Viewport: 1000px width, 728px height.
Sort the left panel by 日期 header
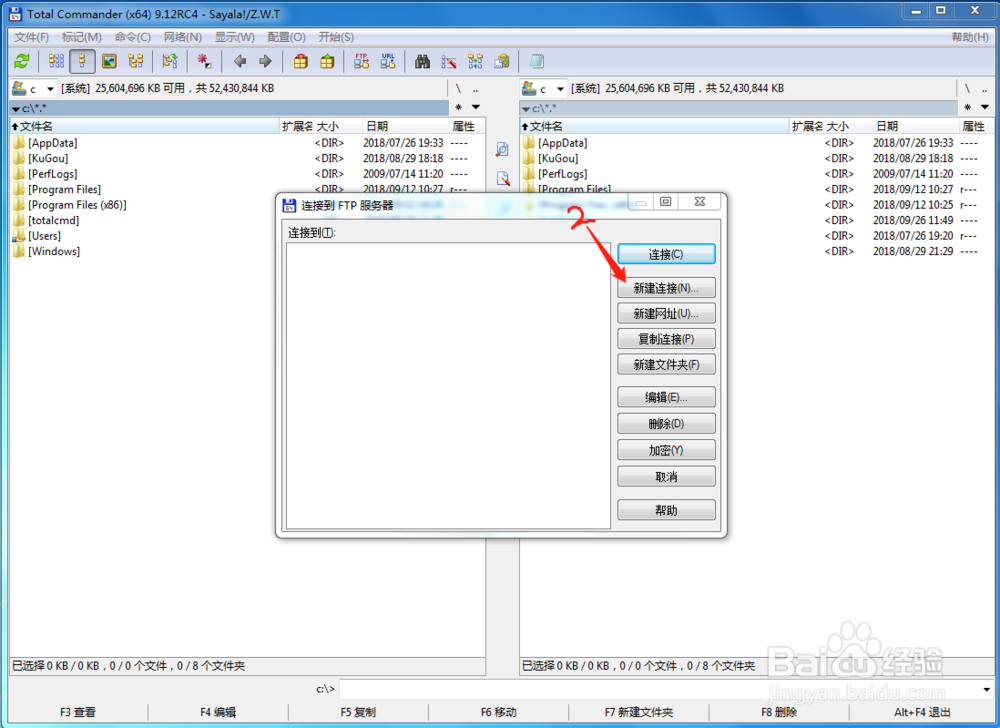click(x=406, y=126)
